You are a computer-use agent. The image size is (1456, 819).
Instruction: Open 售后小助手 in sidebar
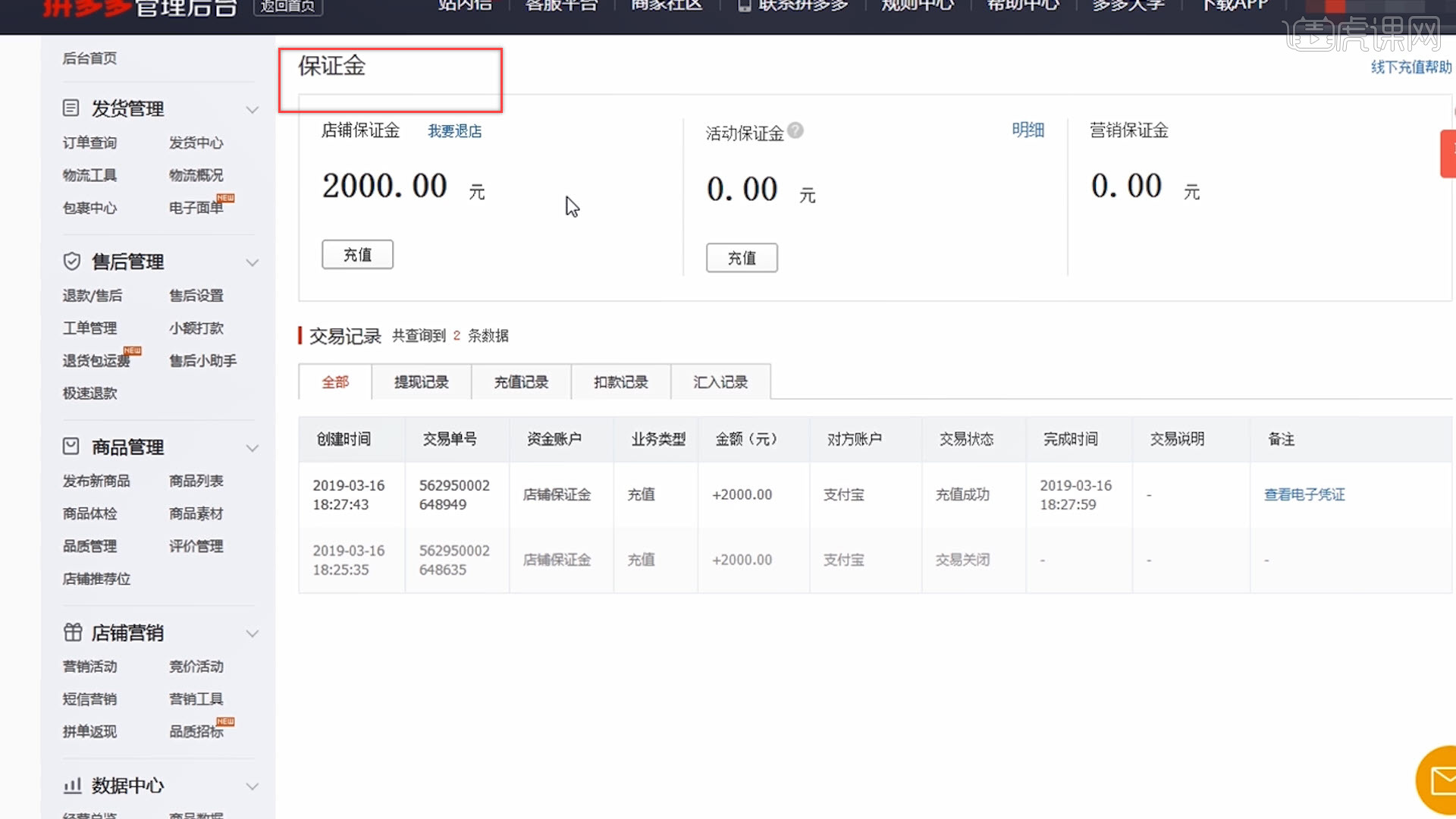click(202, 361)
